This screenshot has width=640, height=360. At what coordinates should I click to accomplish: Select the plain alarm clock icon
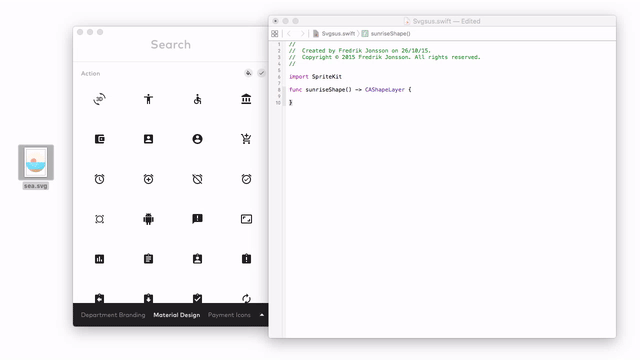(x=100, y=179)
